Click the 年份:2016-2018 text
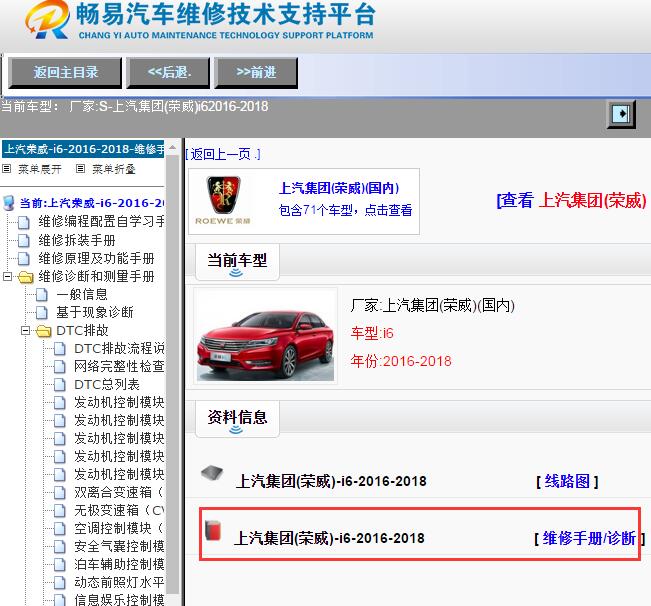The image size is (651, 606). point(401,361)
